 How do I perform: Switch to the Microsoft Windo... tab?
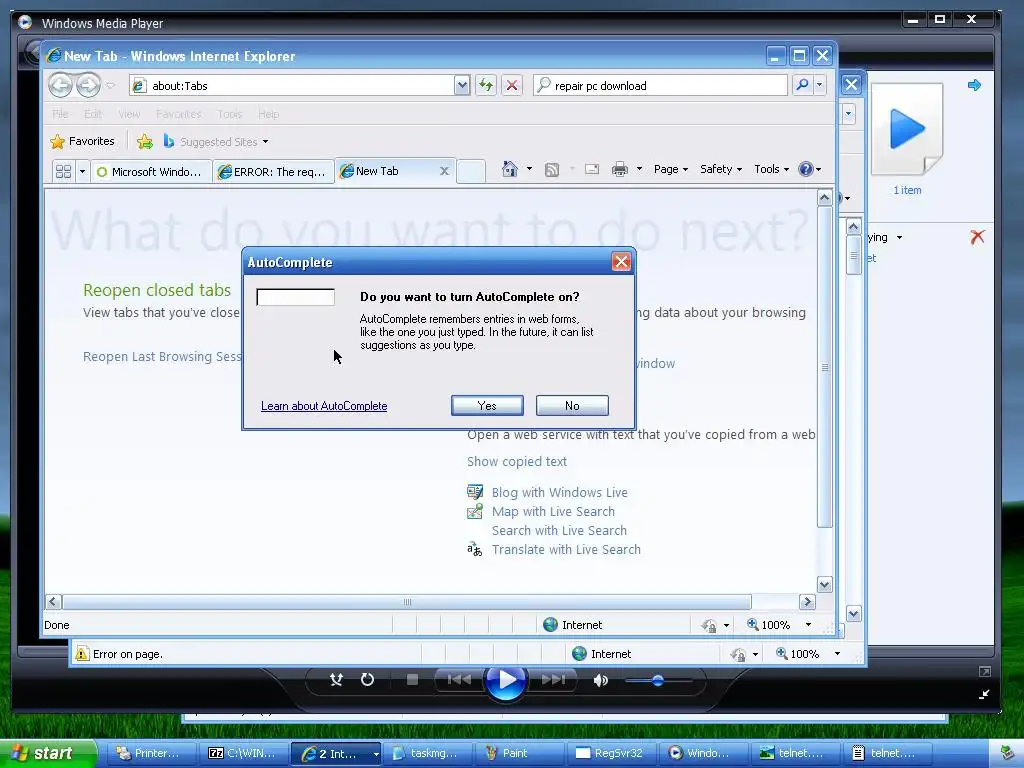pos(150,171)
